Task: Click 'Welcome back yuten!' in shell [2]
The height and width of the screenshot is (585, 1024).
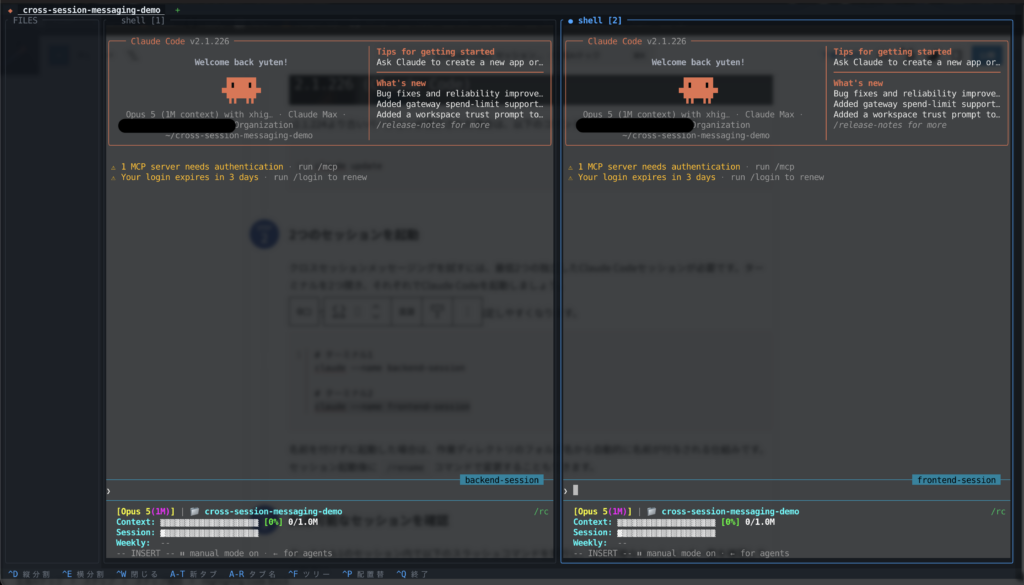Action: pyautogui.click(x=698, y=62)
